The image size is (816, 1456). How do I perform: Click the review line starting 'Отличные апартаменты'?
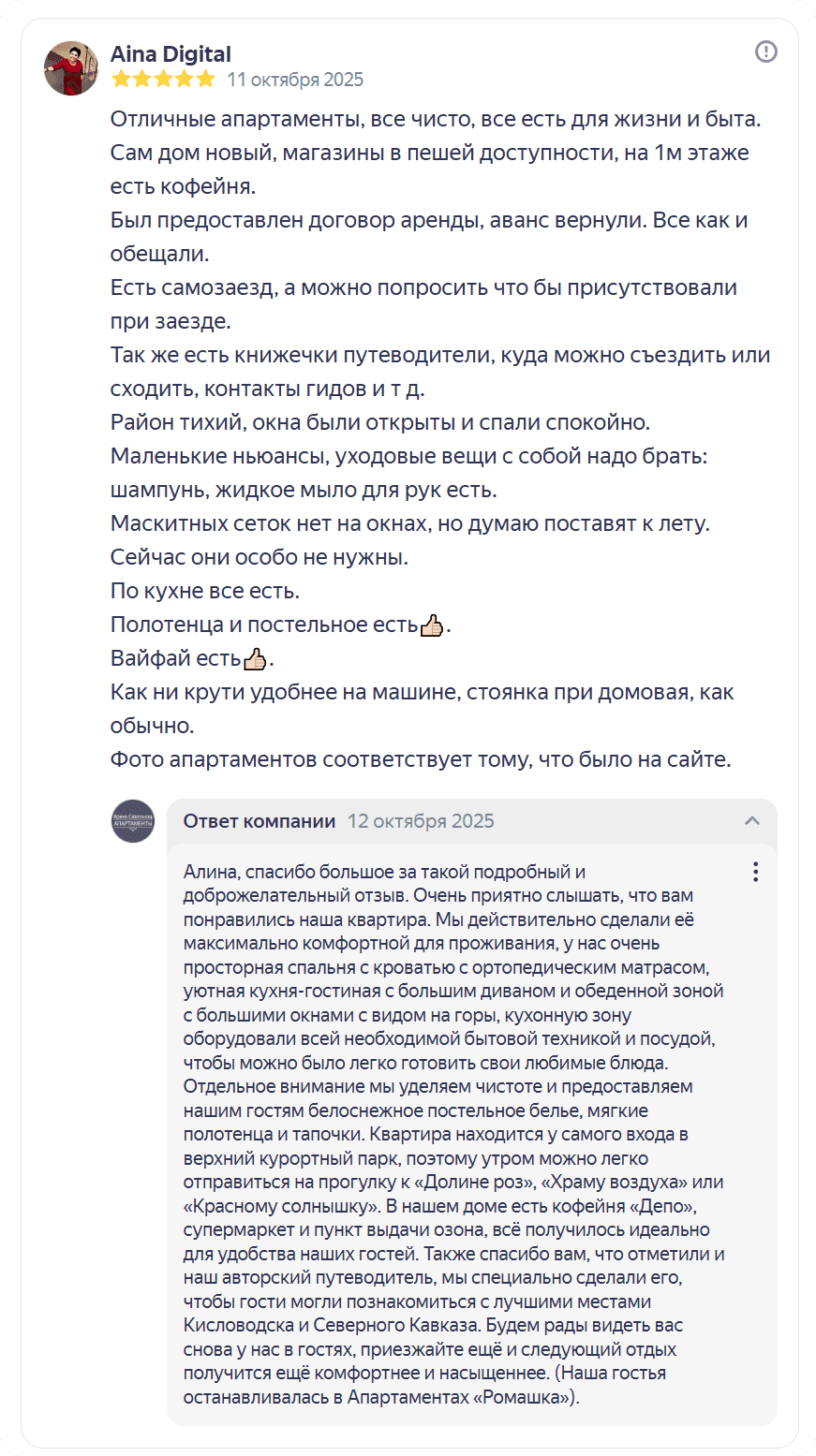pos(436,120)
